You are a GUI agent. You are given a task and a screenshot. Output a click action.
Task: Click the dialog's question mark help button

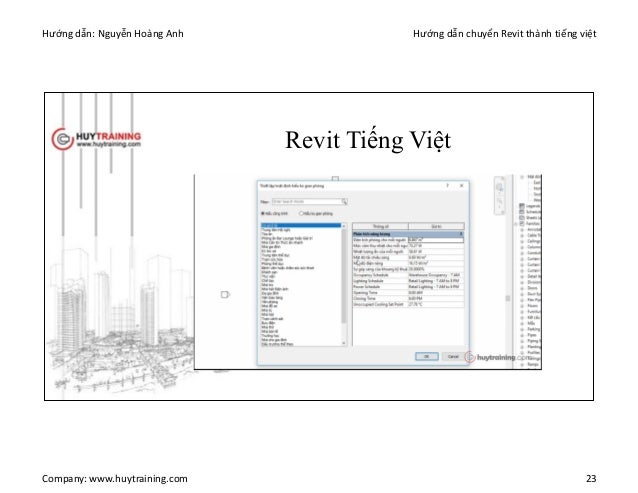[x=448, y=185]
